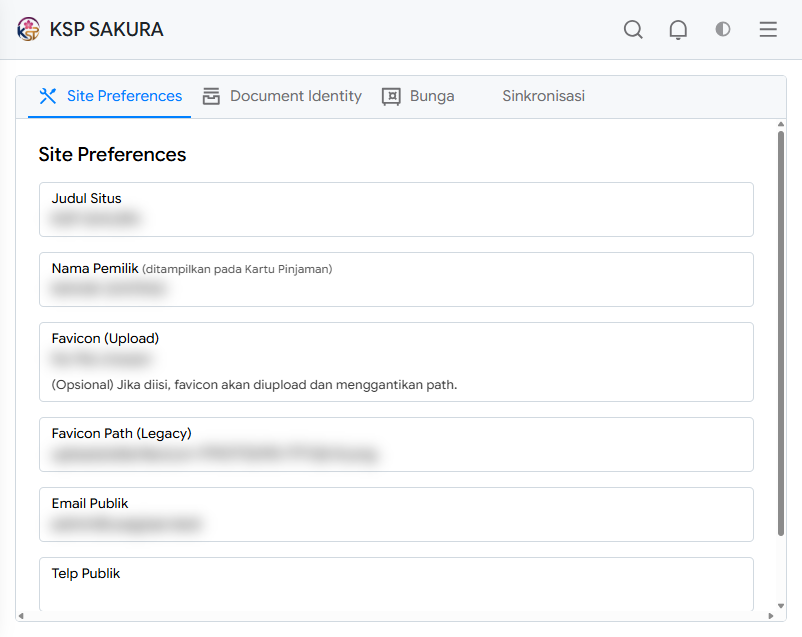Click the vertical scrollbar down arrow

tap(781, 606)
